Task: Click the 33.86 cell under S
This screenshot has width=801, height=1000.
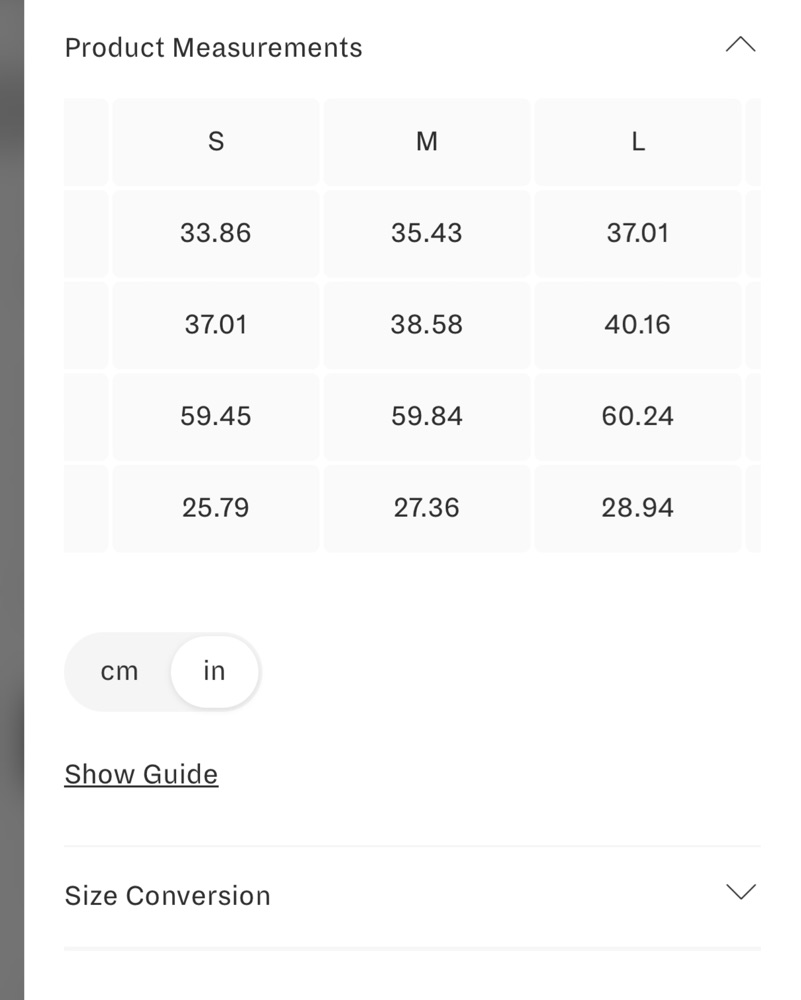Action: click(216, 233)
